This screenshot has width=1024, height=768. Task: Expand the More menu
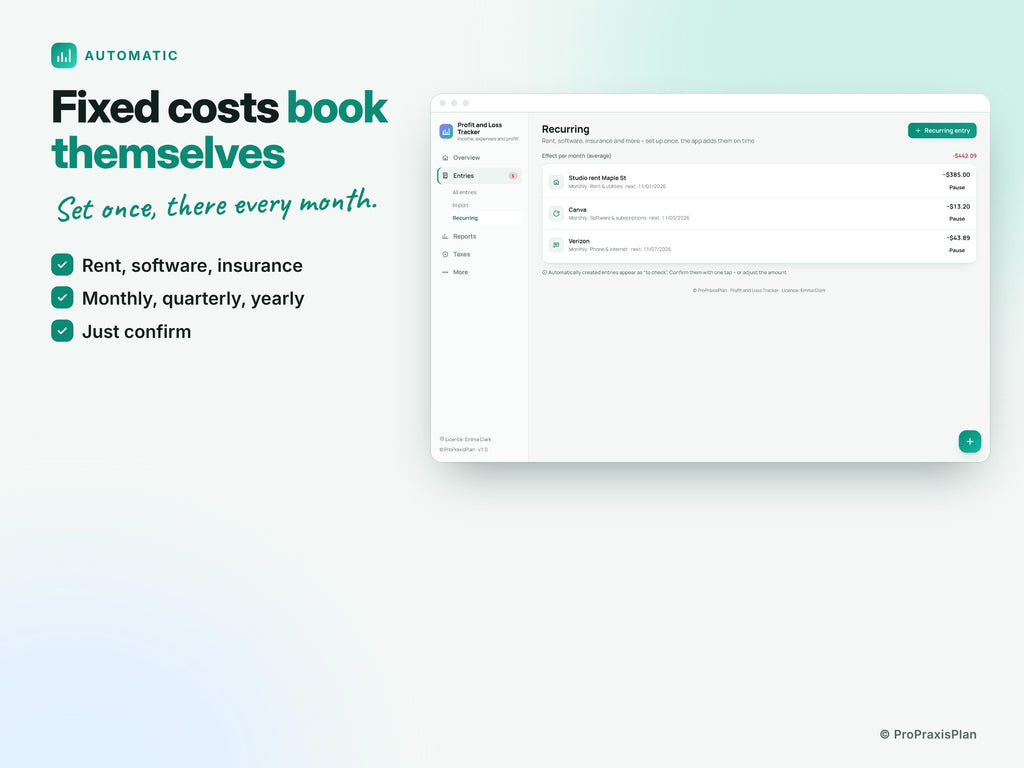[x=479, y=272]
